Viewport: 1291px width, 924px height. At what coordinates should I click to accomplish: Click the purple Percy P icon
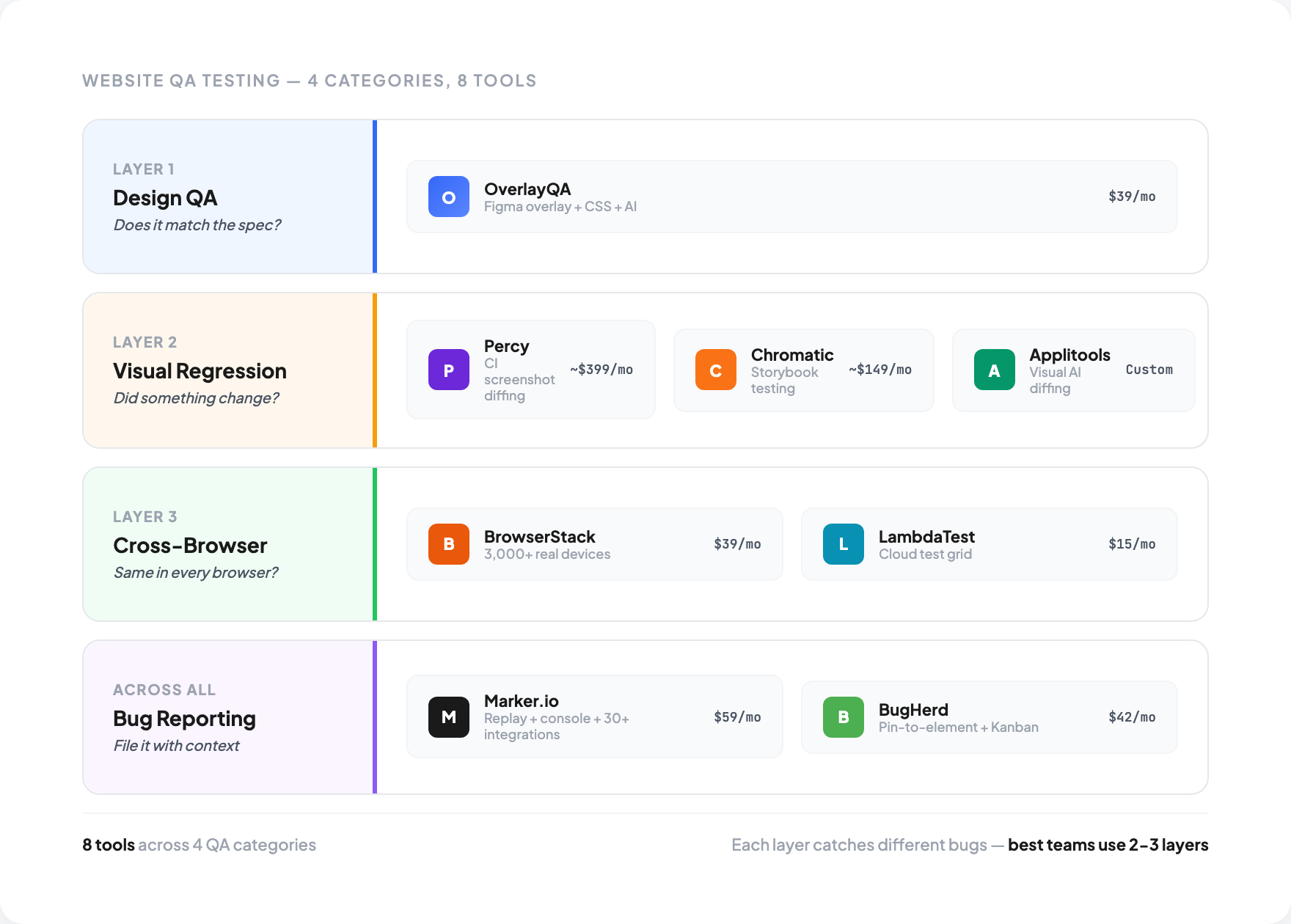[449, 370]
